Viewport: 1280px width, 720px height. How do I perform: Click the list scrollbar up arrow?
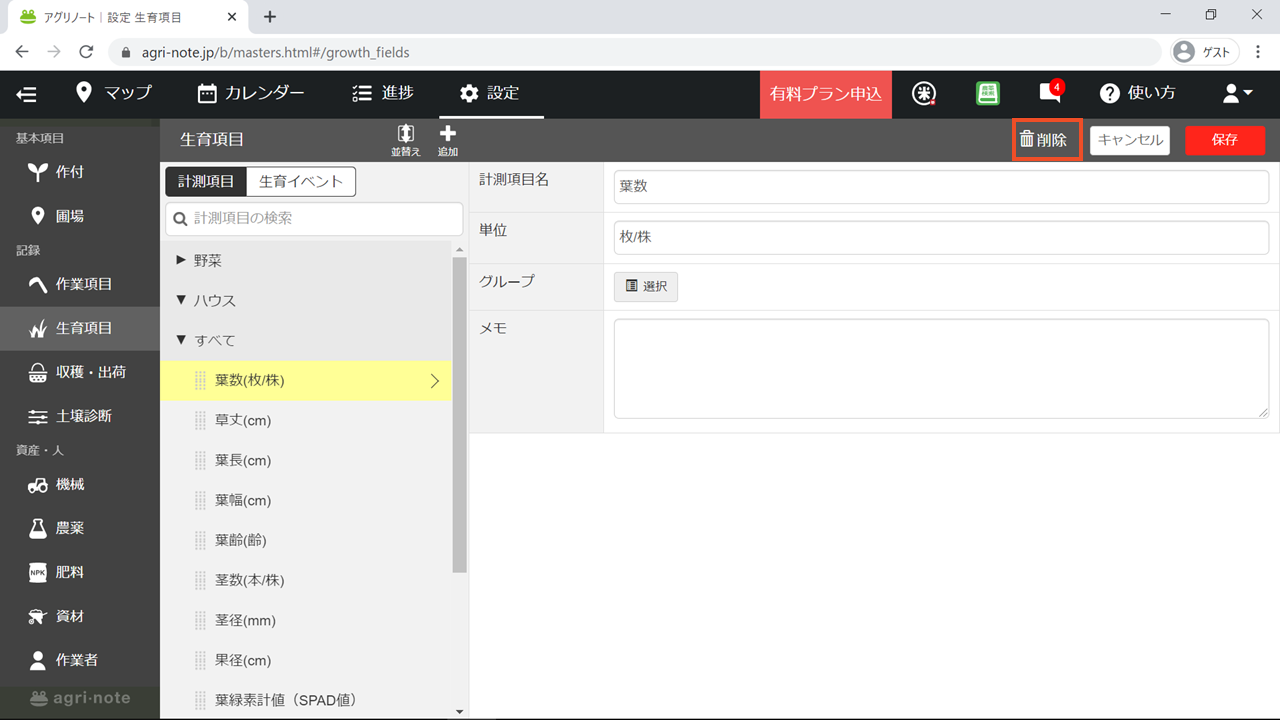460,249
